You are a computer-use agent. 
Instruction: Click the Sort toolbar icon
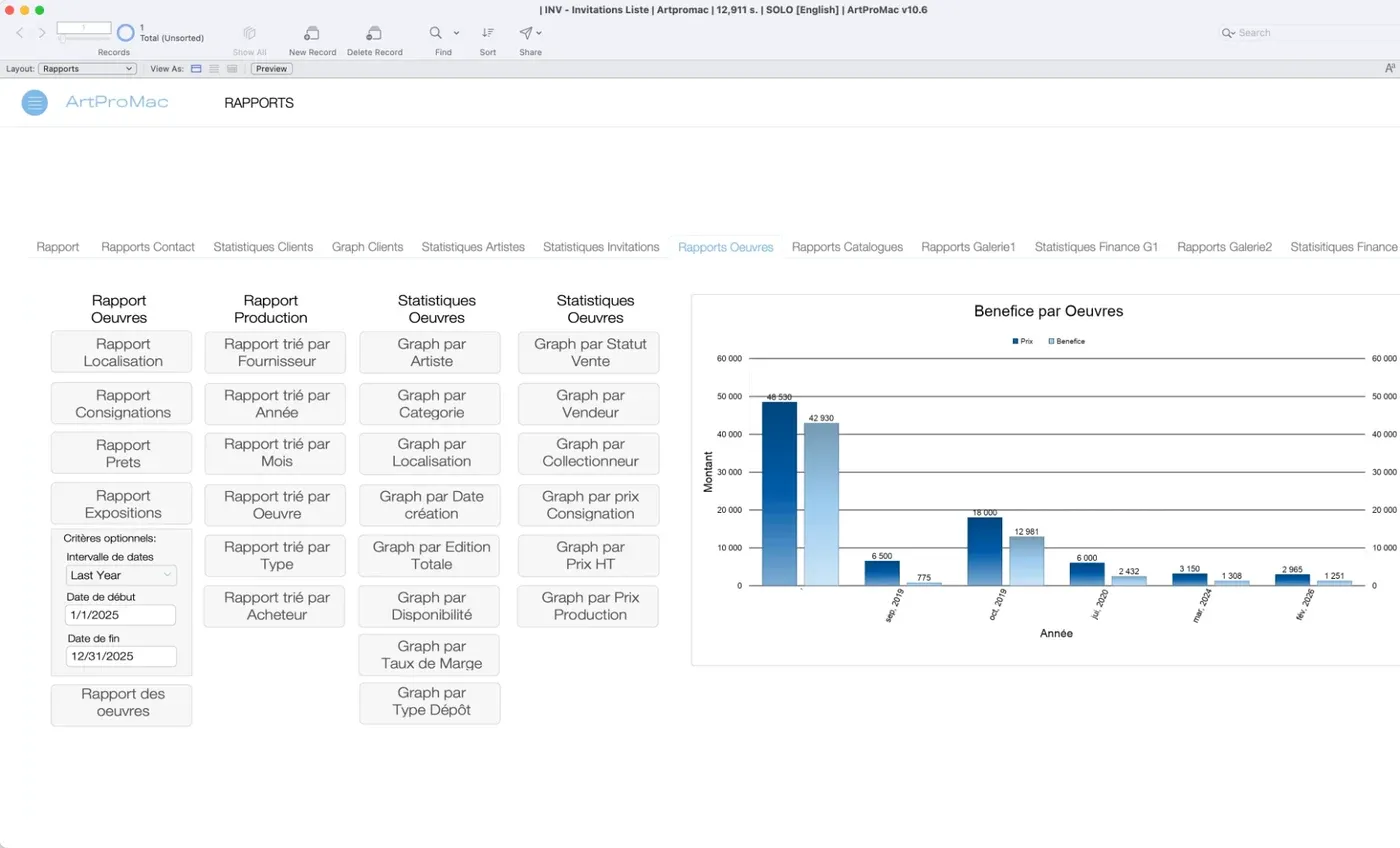488,33
